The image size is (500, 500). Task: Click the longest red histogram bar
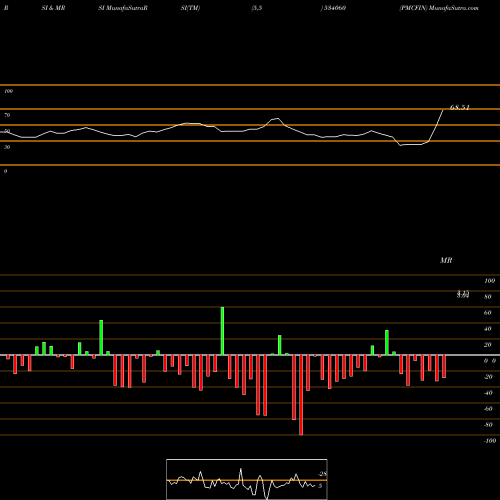301,395
